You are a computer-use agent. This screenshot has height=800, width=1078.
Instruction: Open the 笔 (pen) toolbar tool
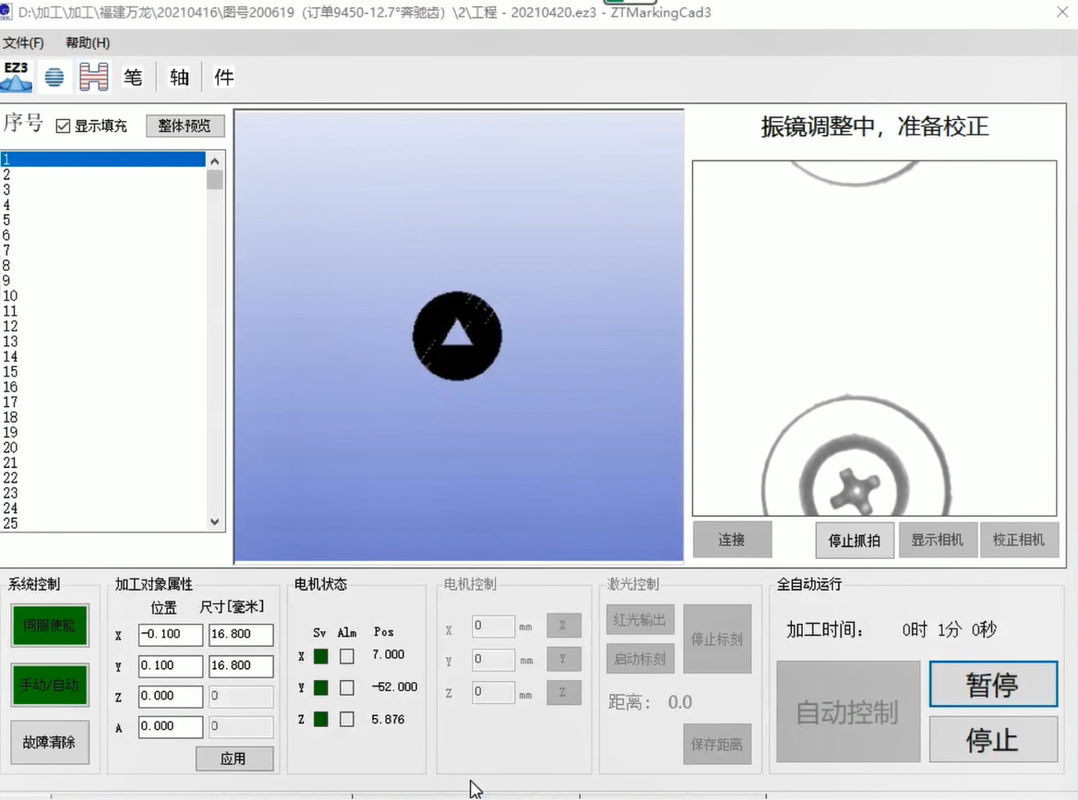click(133, 77)
